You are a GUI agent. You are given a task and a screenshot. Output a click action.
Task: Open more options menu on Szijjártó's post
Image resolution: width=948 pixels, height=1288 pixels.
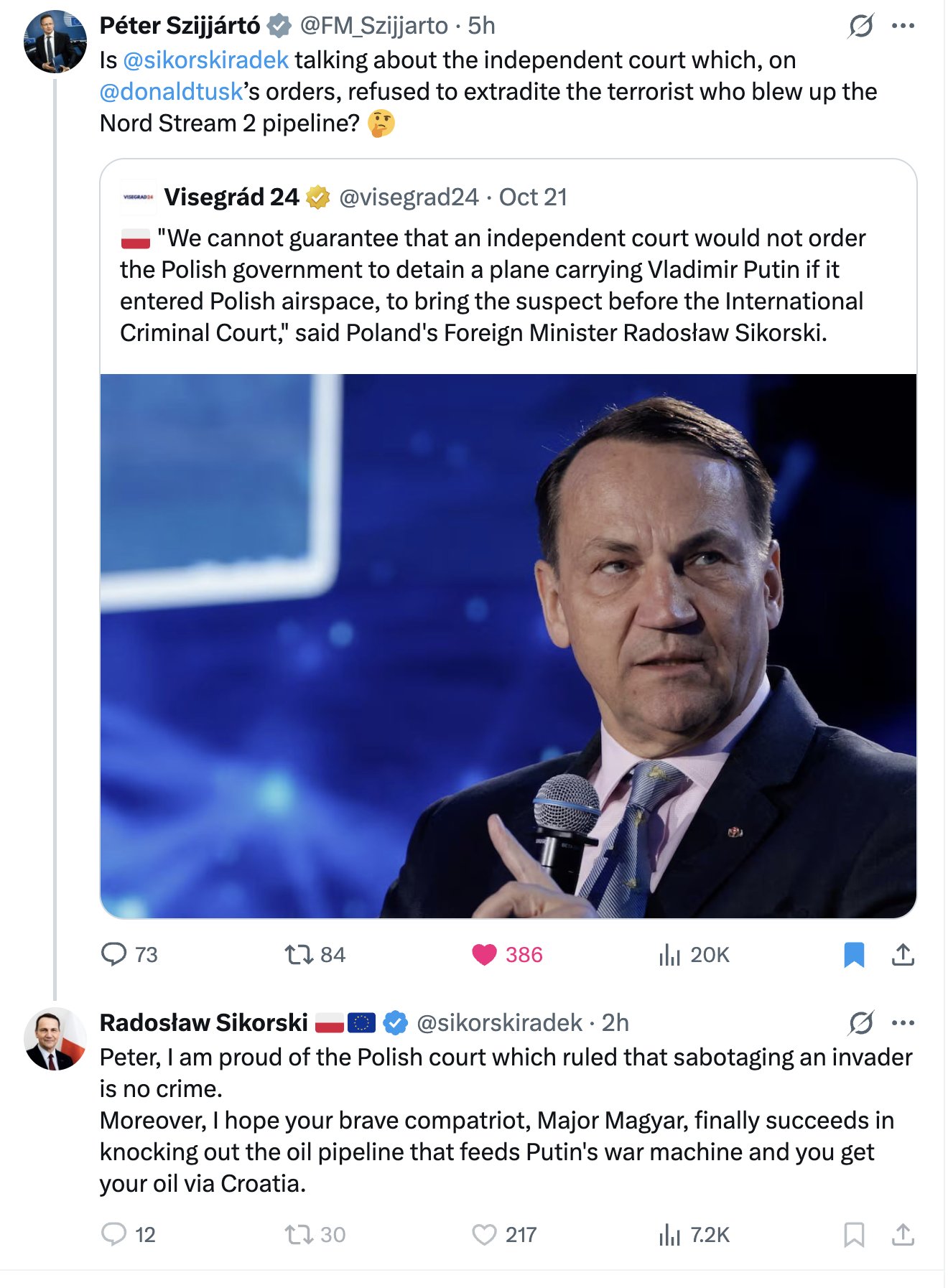(x=903, y=26)
